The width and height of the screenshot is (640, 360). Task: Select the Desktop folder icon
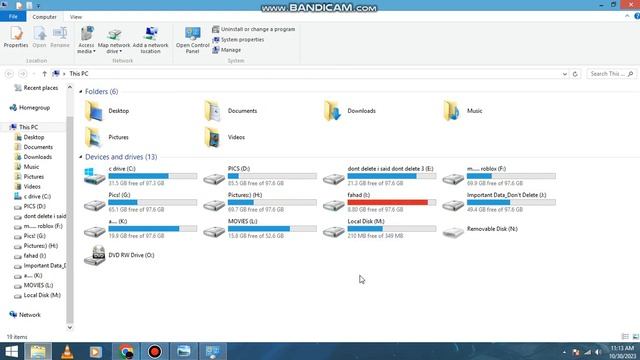click(x=94, y=111)
